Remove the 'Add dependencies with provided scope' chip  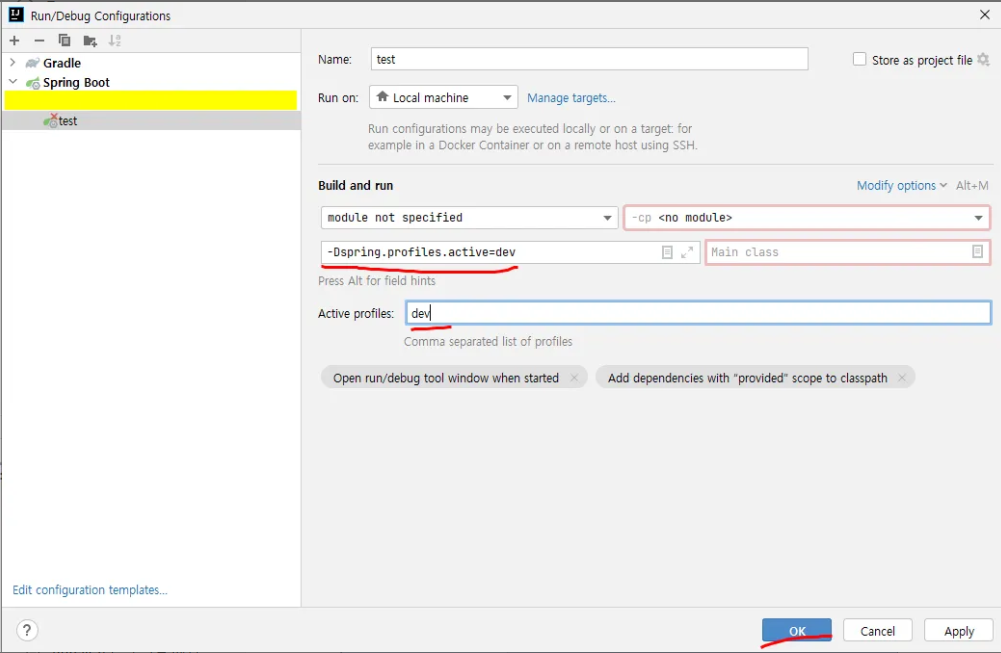(901, 378)
